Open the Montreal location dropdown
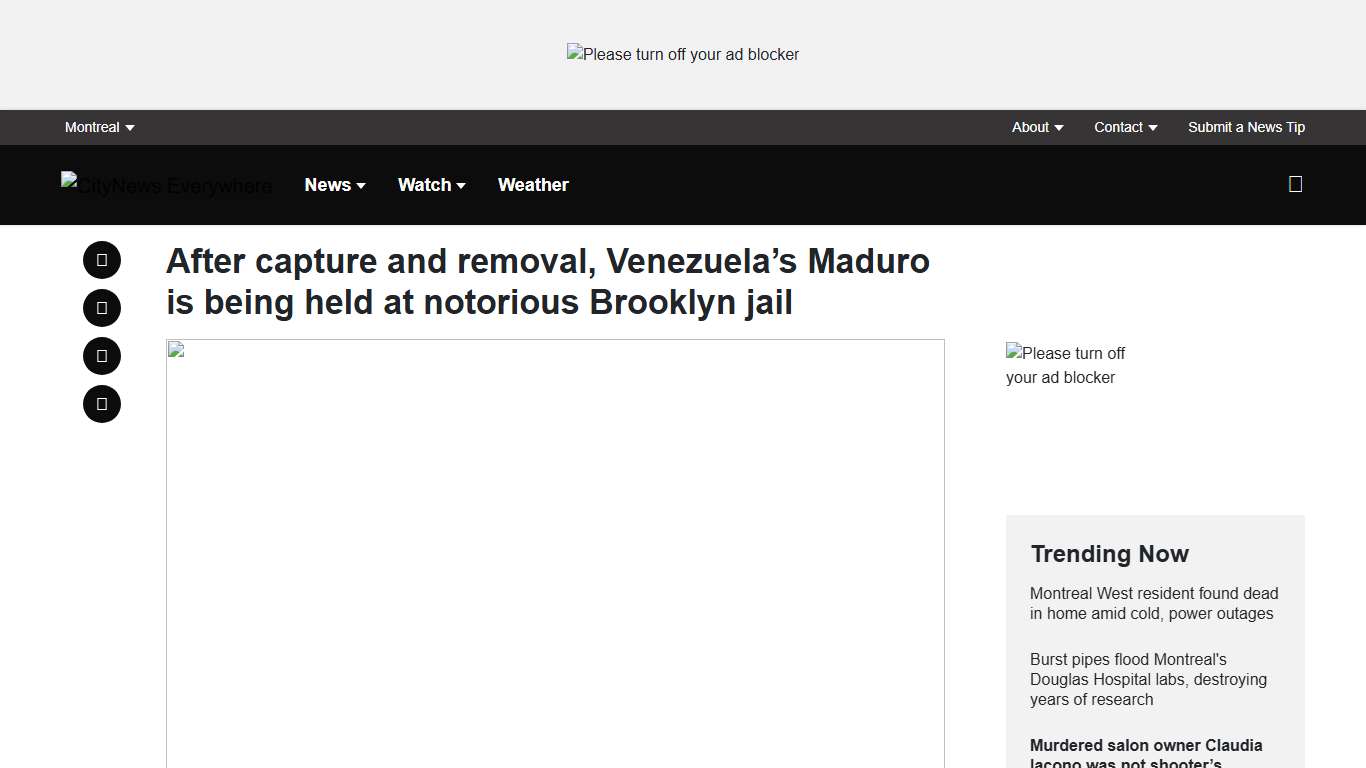 [x=99, y=127]
